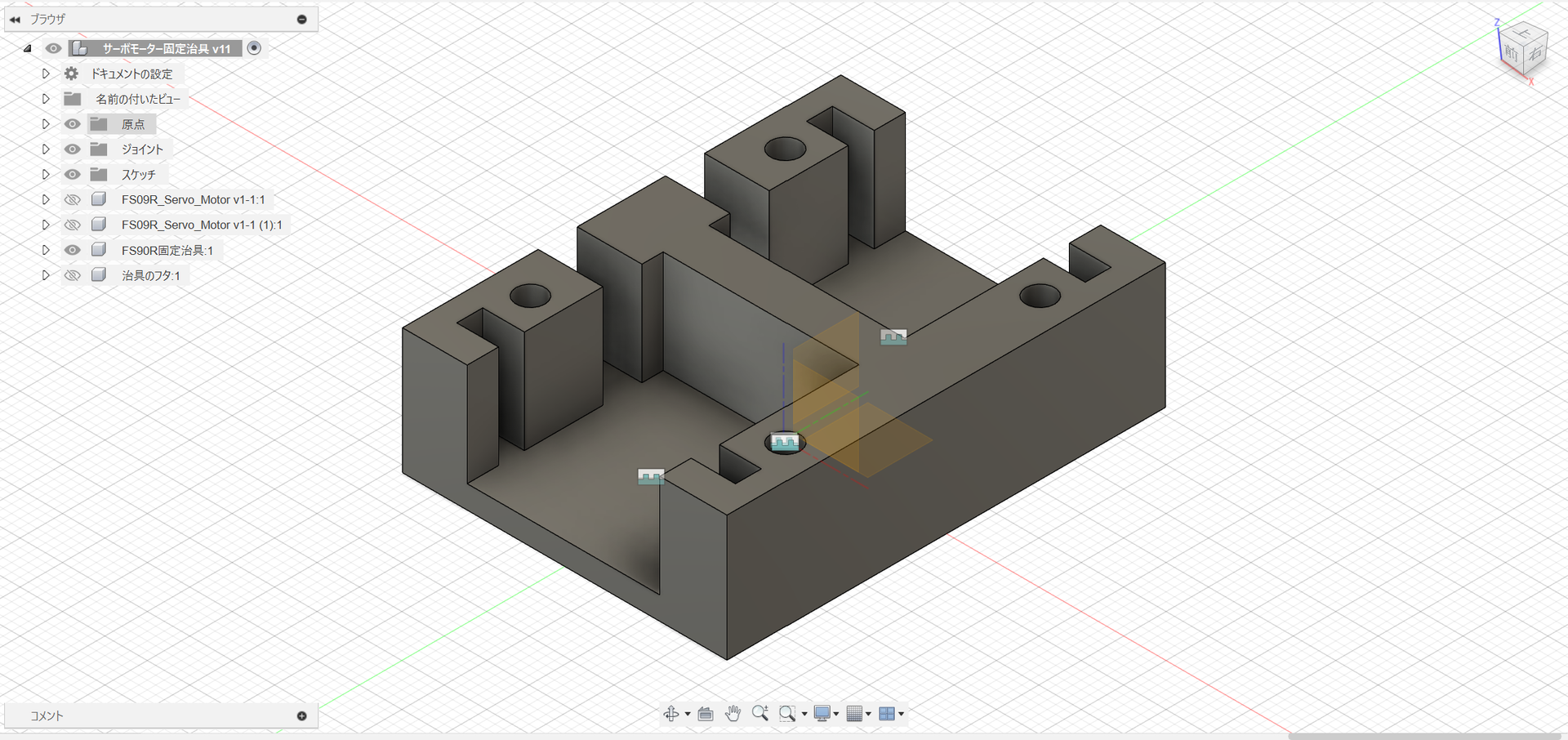Select the ジョイント label
This screenshot has height=740, width=1568.
click(142, 149)
